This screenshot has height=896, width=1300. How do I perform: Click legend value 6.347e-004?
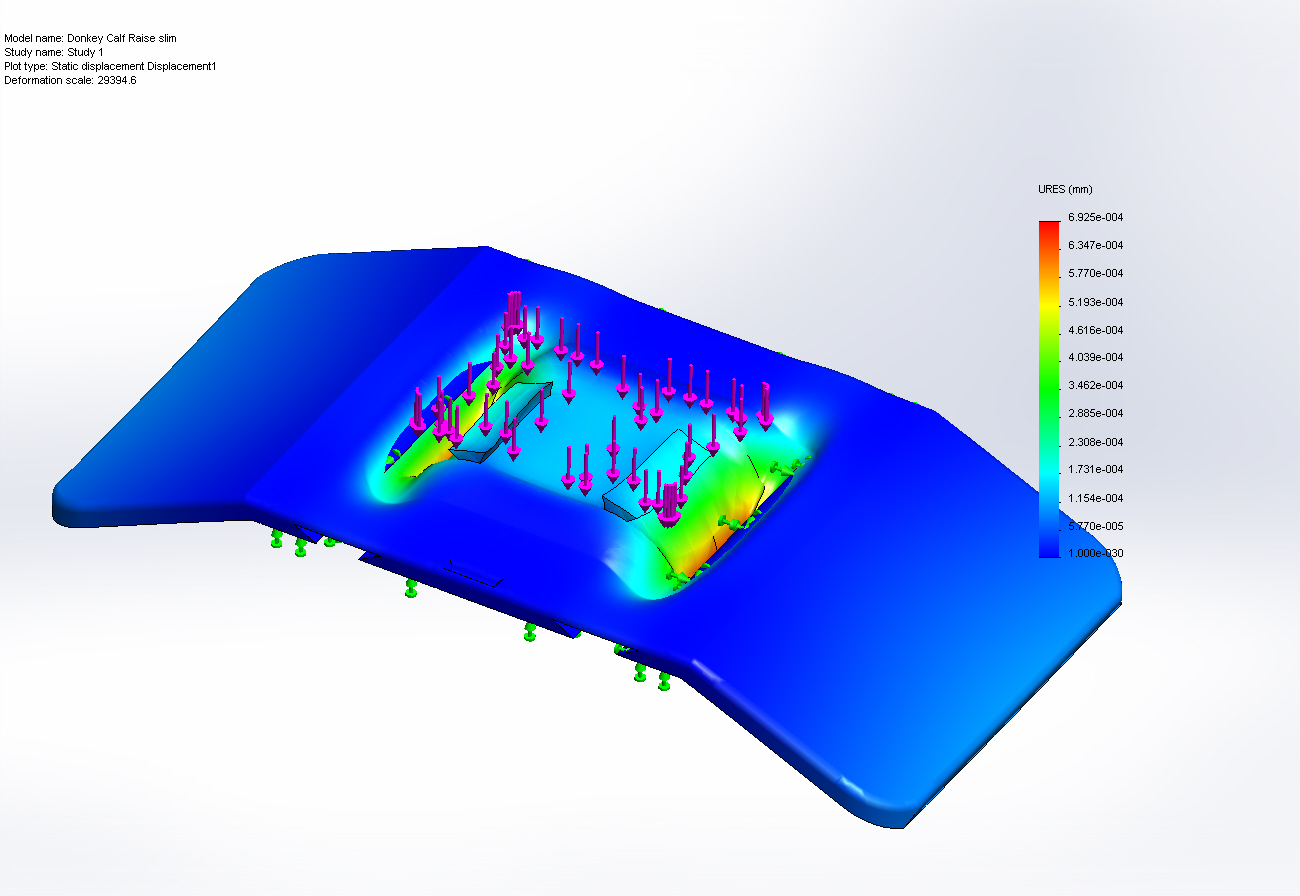click(x=1095, y=245)
